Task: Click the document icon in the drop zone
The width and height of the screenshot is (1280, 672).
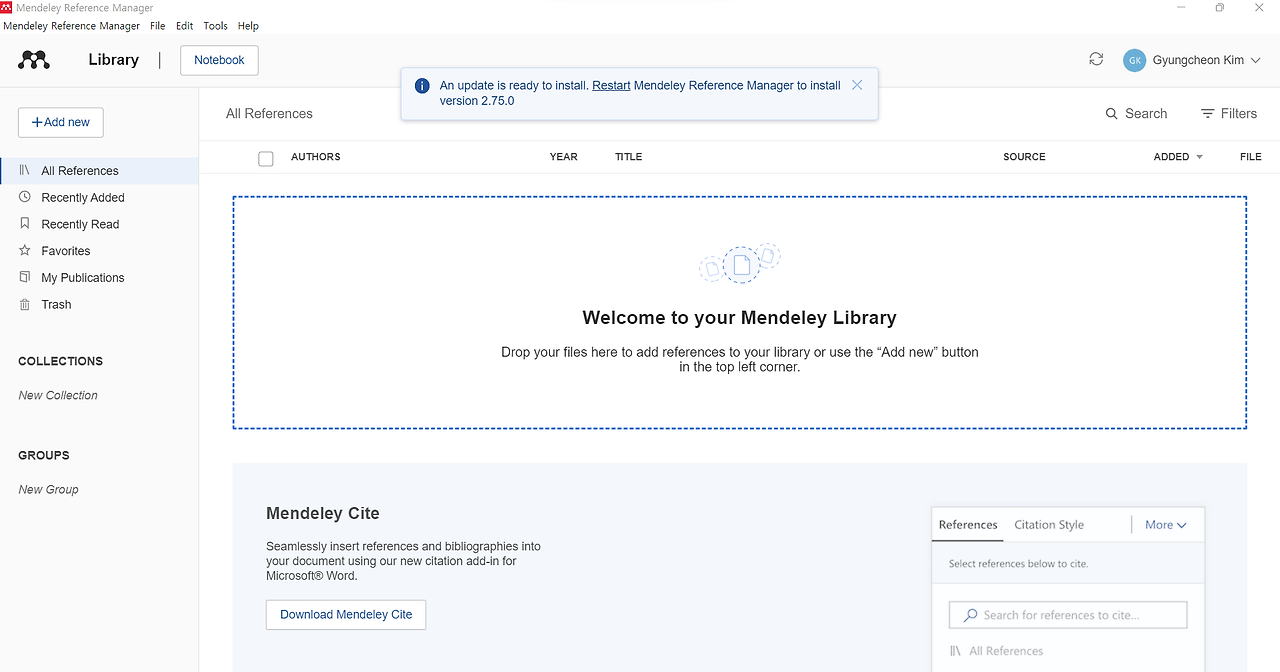Action: tap(741, 265)
